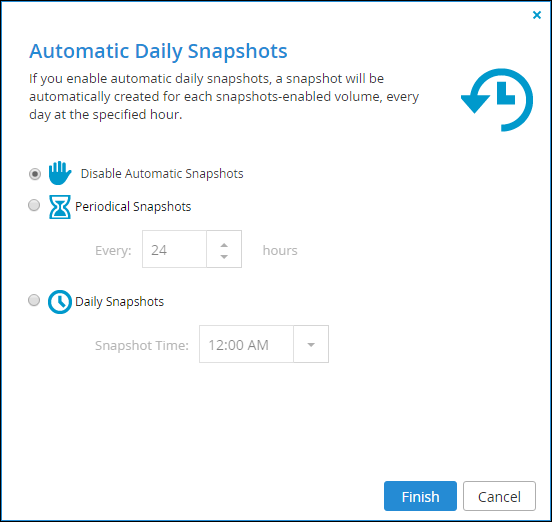Click the clock Daily Snapshots icon

coord(60,302)
